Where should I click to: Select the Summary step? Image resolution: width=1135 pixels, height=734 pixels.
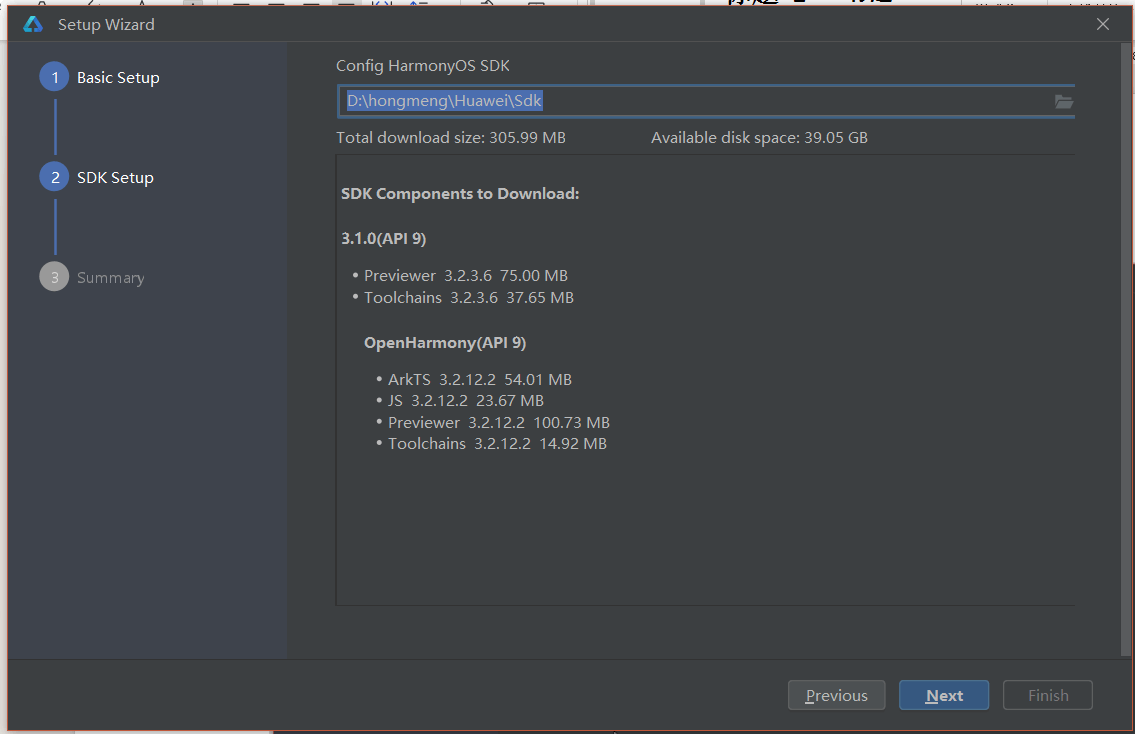(111, 278)
